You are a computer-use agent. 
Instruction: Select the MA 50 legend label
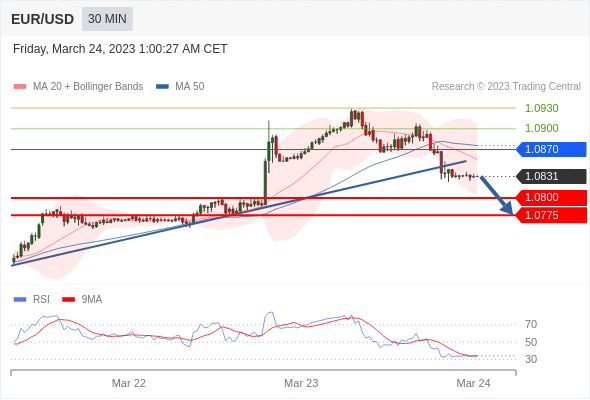pyautogui.click(x=190, y=87)
